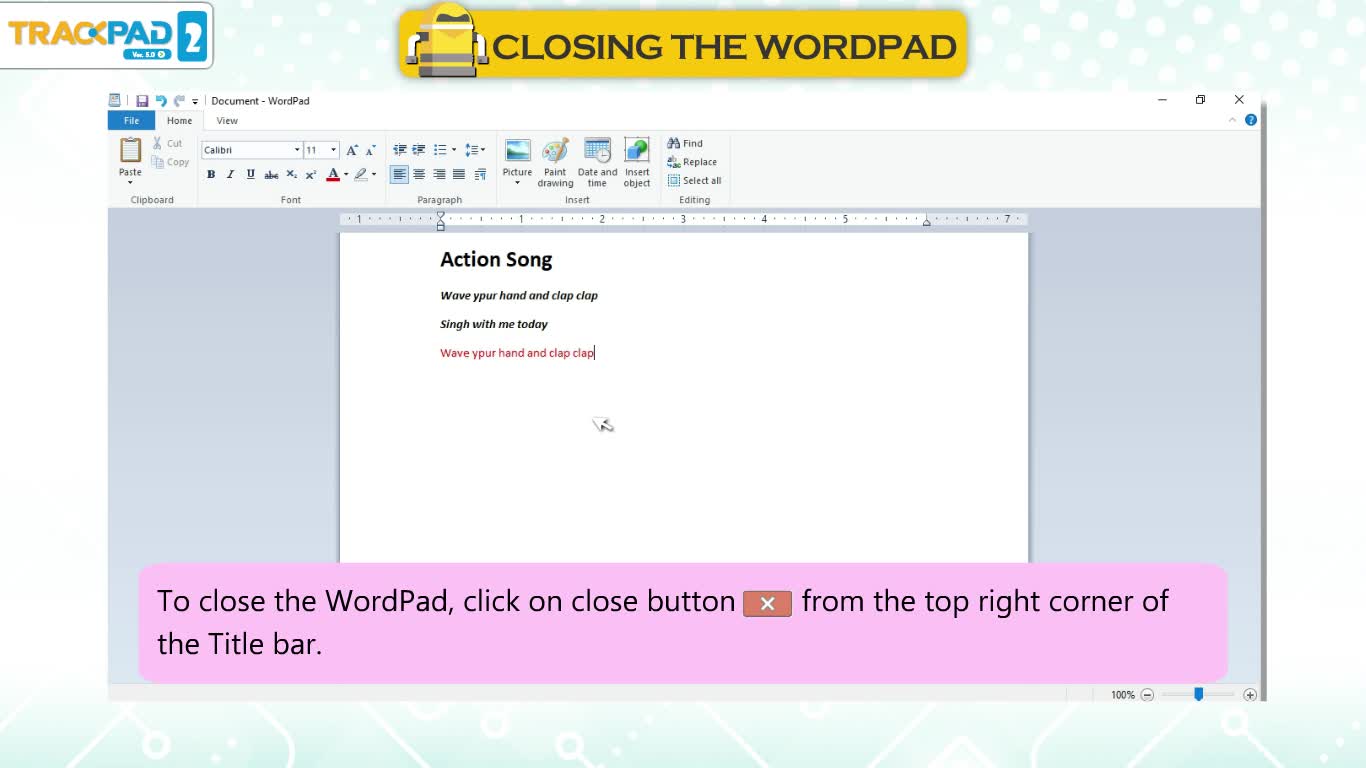Click the ruler right indent marker
This screenshot has width=1366, height=768.
(926, 222)
